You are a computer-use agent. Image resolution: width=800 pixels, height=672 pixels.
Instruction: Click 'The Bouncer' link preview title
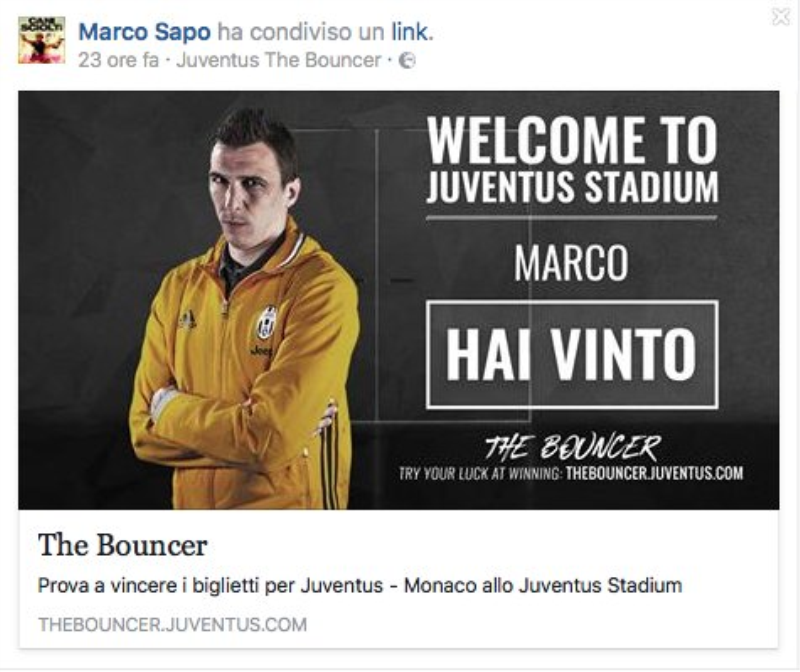tap(123, 545)
